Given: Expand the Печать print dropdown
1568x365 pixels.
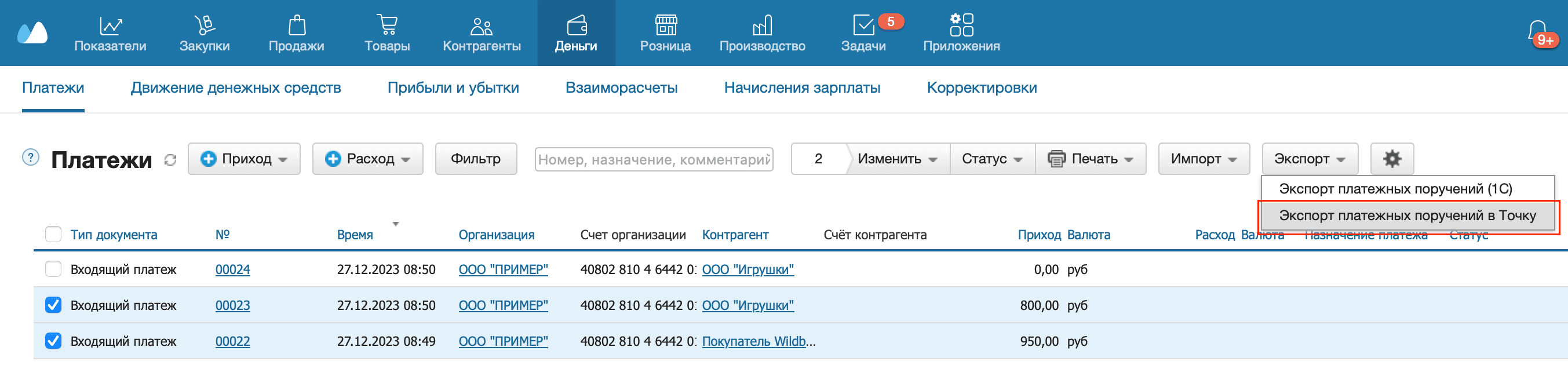Looking at the screenshot, I should pos(1090,159).
